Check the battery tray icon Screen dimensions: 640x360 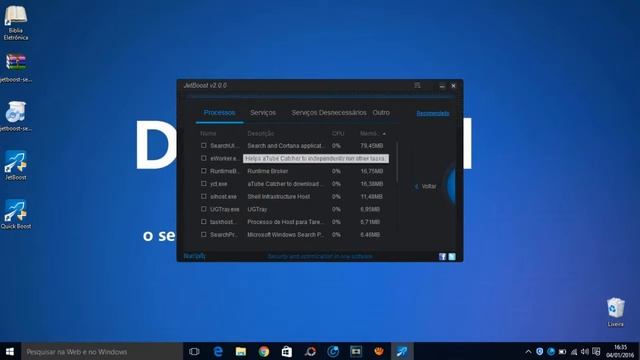tap(562, 351)
